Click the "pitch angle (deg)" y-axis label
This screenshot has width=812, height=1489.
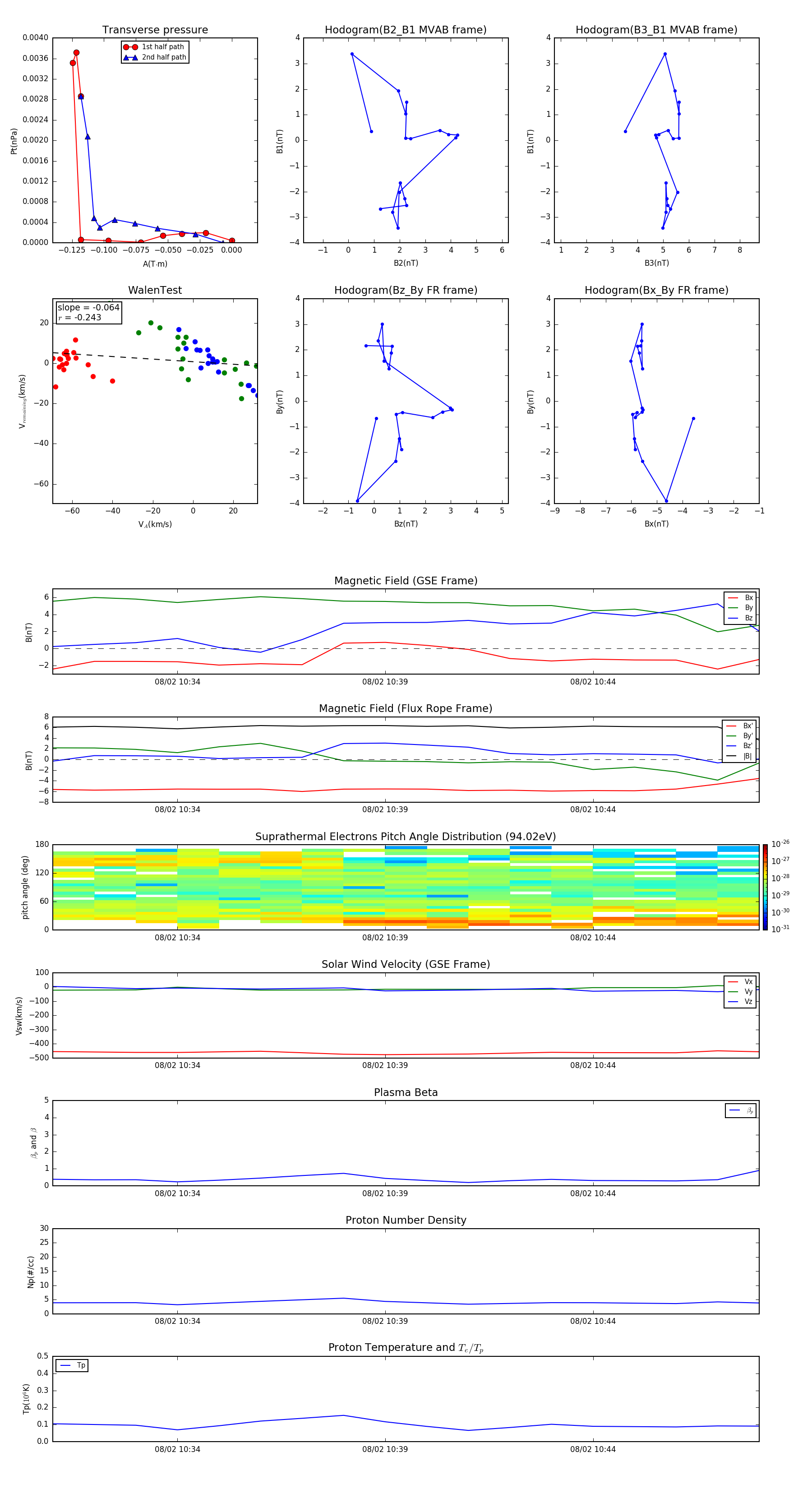pos(25,887)
